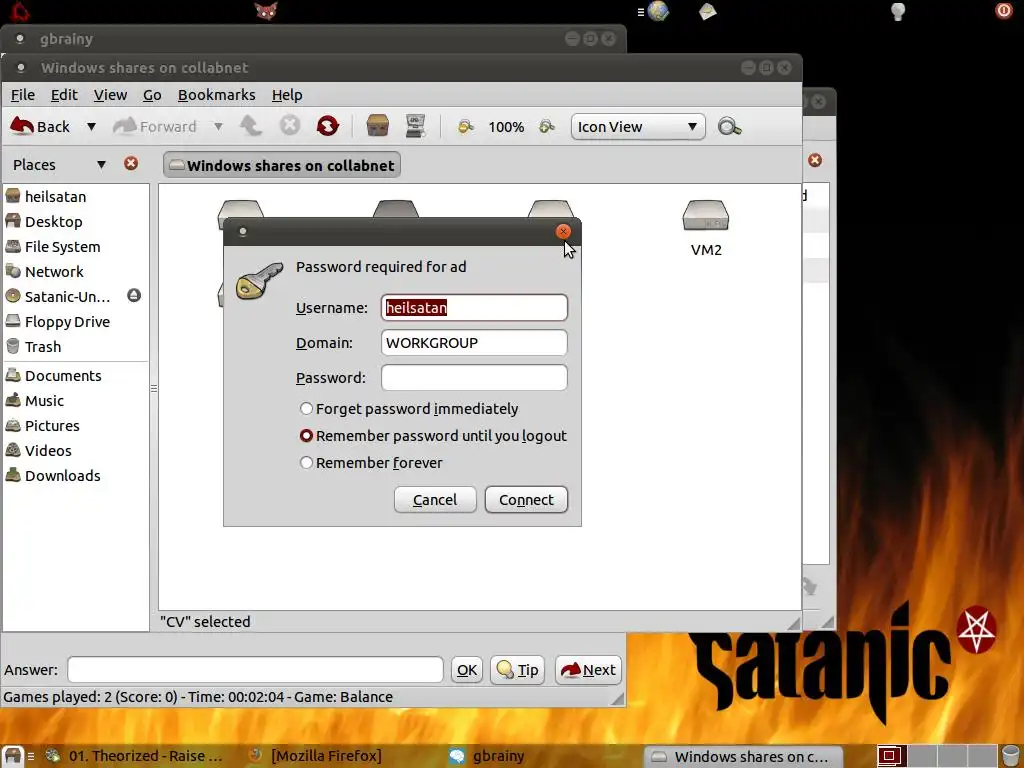Click the trash icon in bottom panel
1024x768 pixels.
tap(1011, 756)
